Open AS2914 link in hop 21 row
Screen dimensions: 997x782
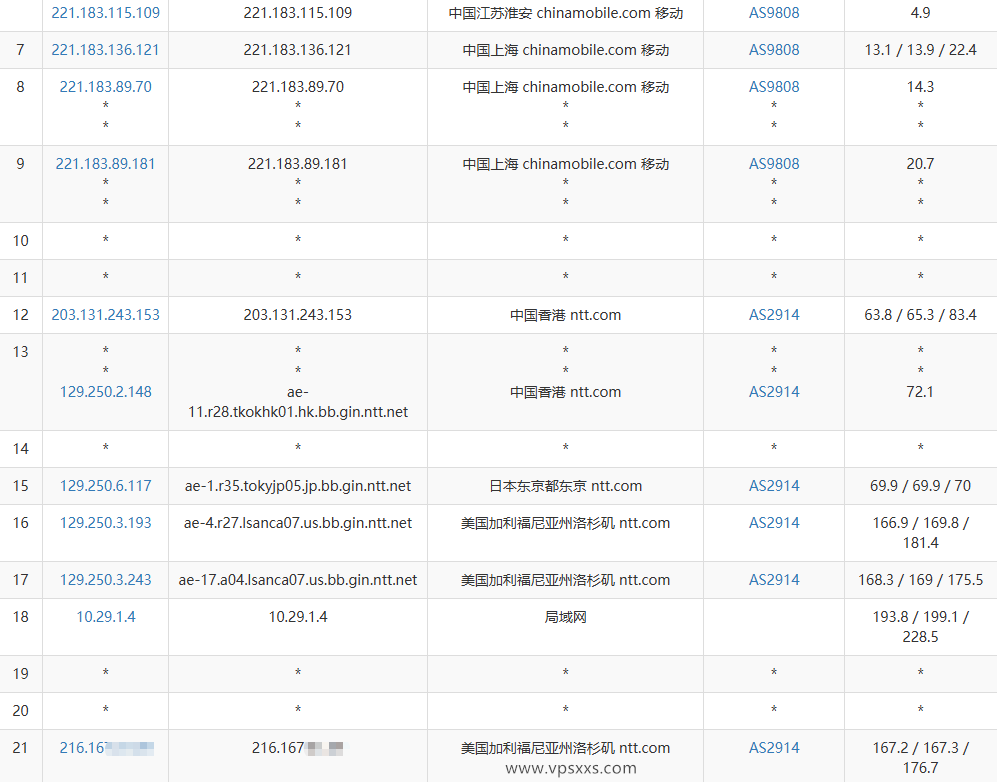pyautogui.click(x=774, y=748)
